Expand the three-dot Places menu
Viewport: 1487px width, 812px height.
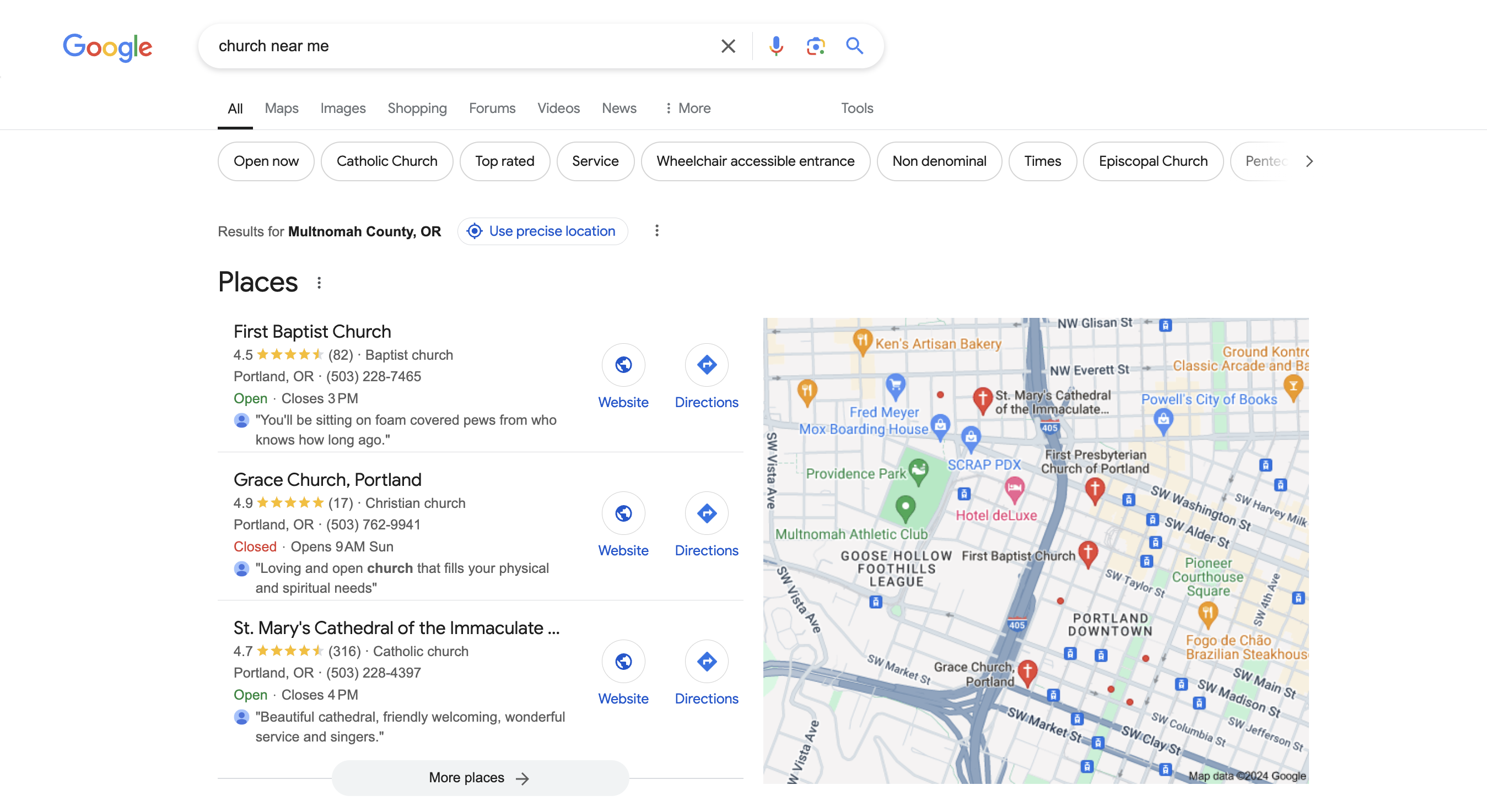320,282
